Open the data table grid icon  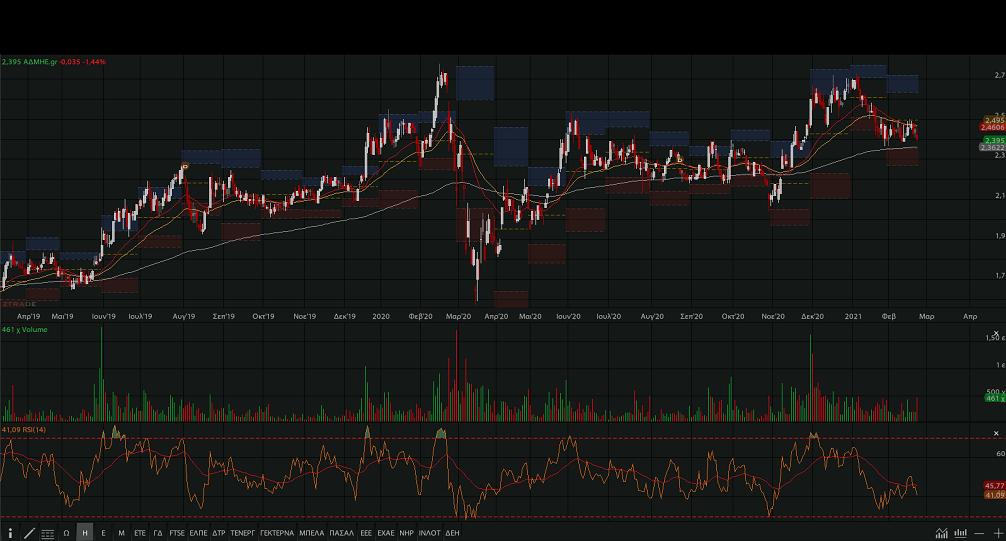click(48, 533)
